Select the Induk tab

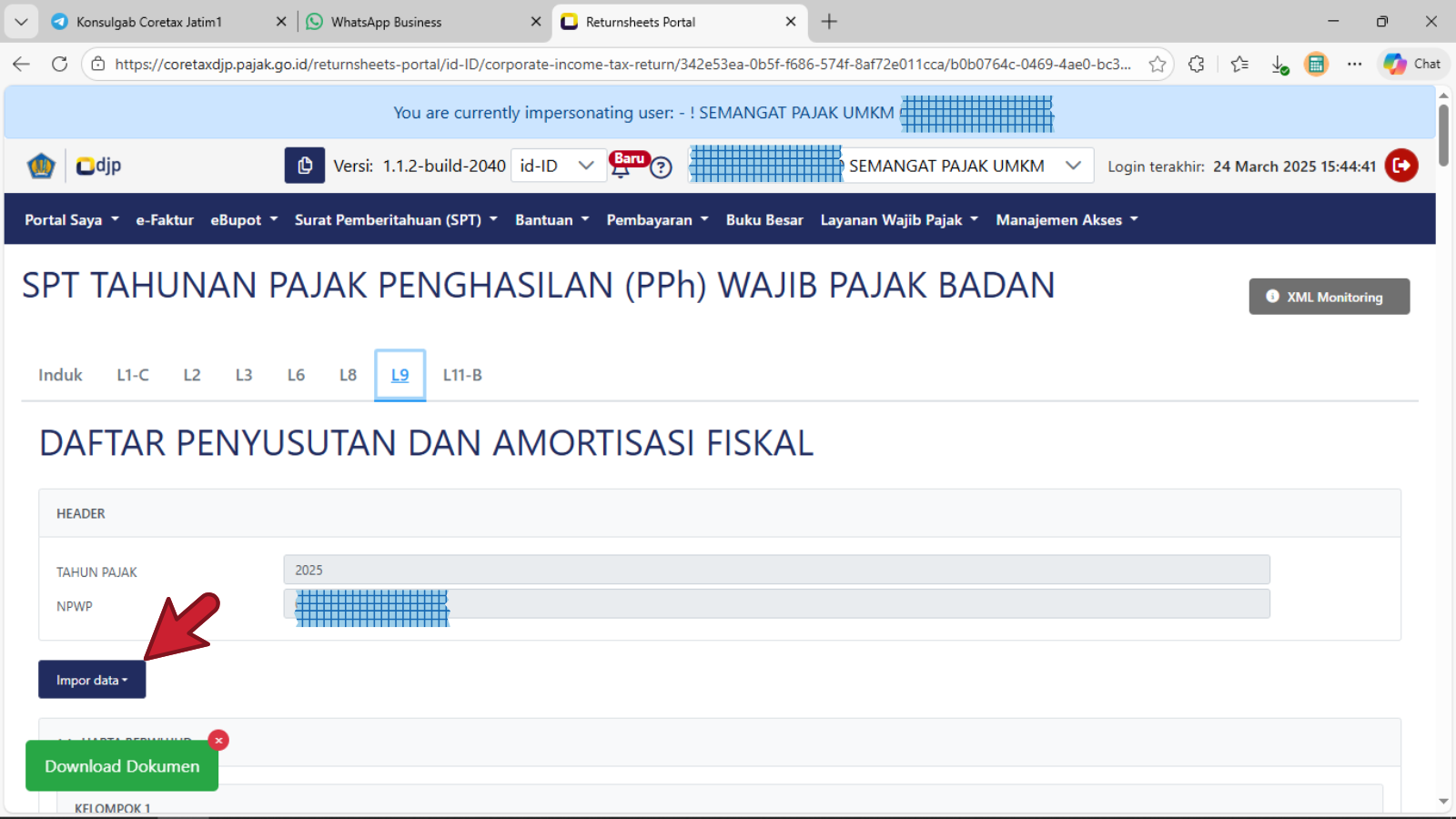coord(60,375)
